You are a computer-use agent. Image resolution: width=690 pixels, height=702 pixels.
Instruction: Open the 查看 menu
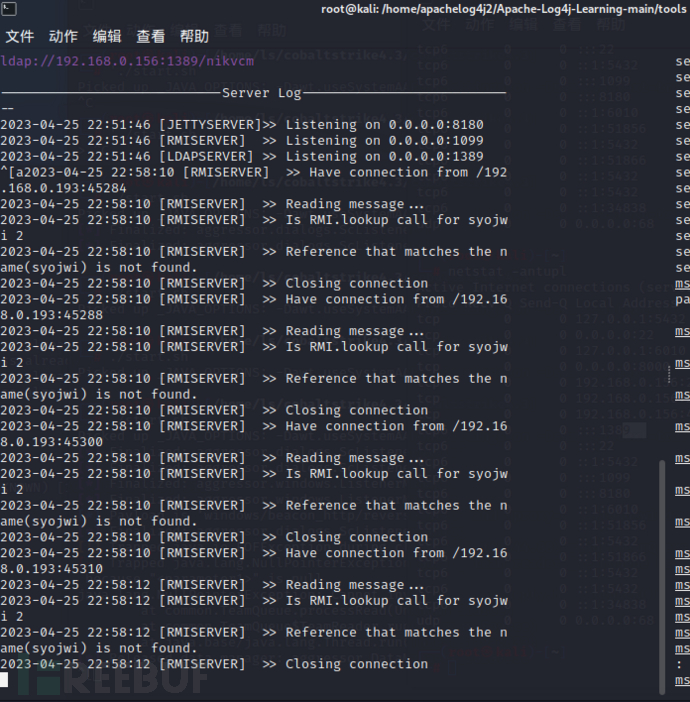(x=150, y=36)
